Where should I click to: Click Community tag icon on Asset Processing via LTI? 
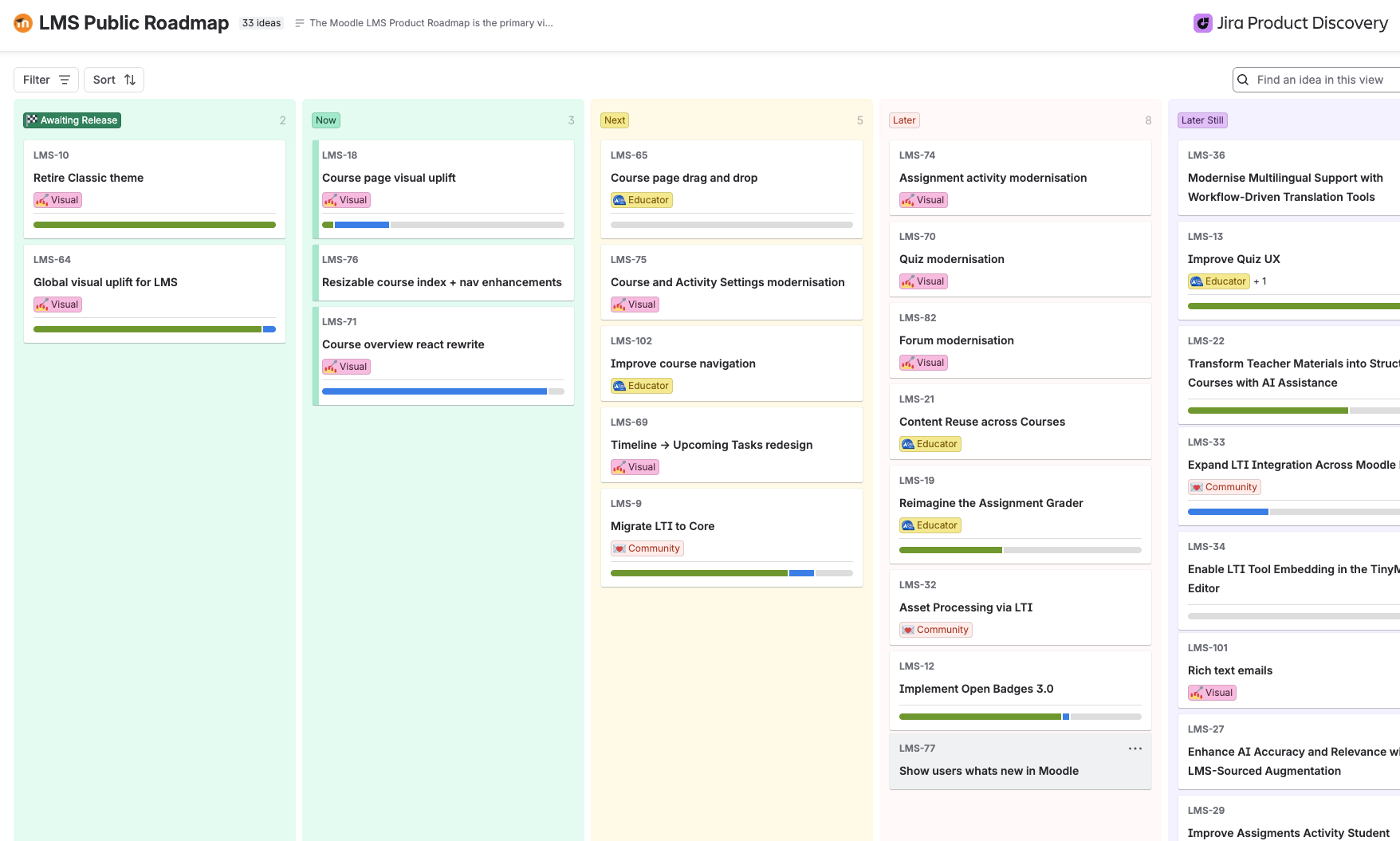(908, 630)
